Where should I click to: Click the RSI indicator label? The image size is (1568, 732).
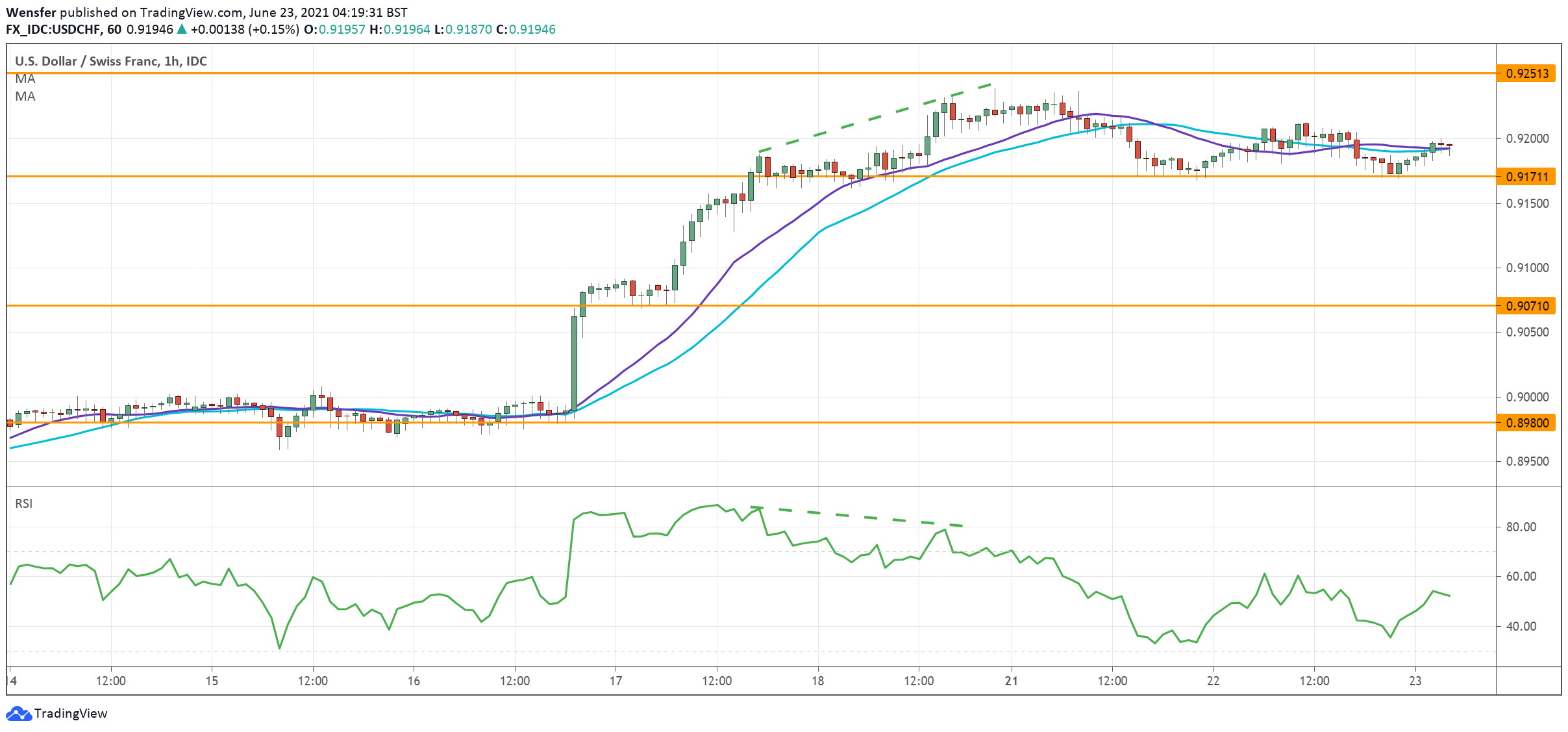24,503
